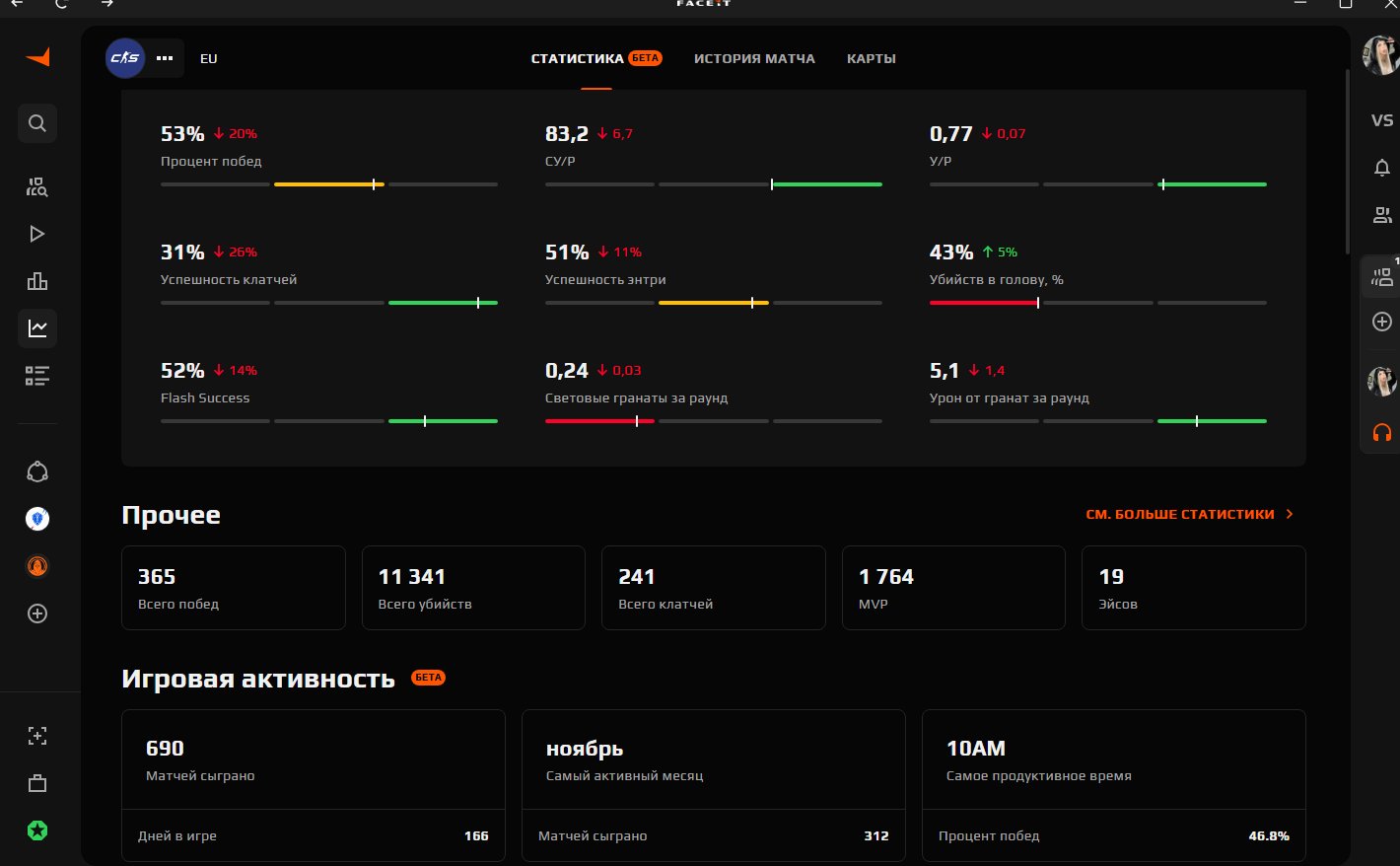The image size is (1400, 866).
Task: Select the CS2 game logo
Action: pyautogui.click(x=125, y=58)
